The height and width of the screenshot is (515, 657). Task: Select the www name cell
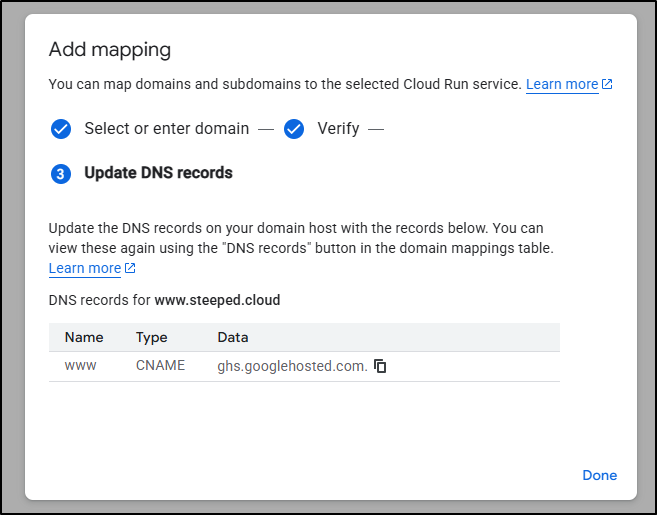click(81, 366)
